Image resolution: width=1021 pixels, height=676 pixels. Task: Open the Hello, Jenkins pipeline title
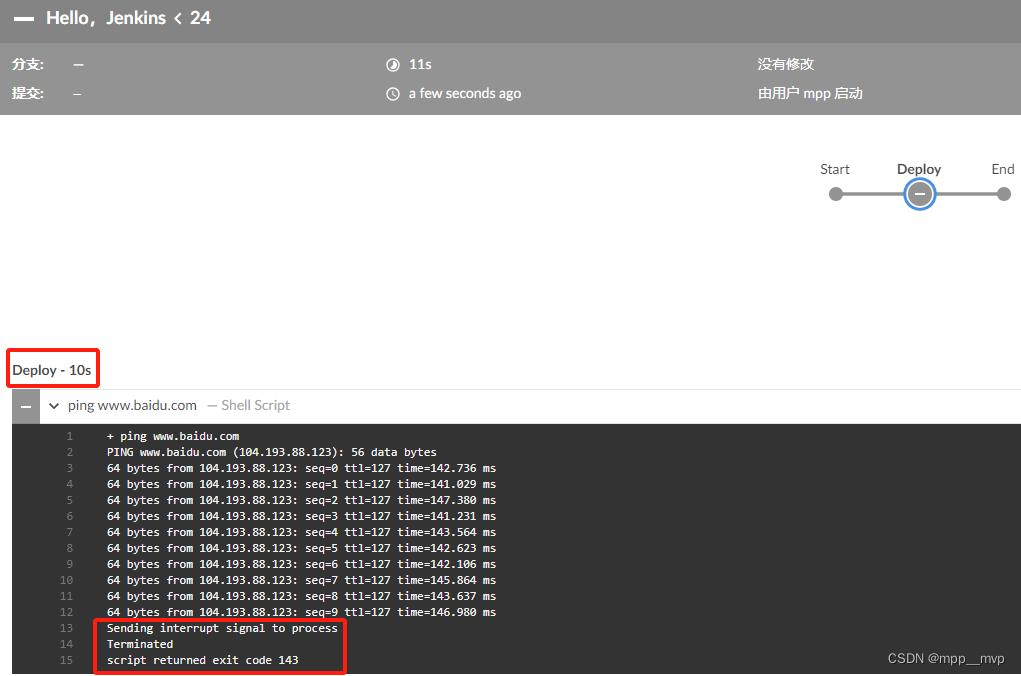pyautogui.click(x=106, y=18)
